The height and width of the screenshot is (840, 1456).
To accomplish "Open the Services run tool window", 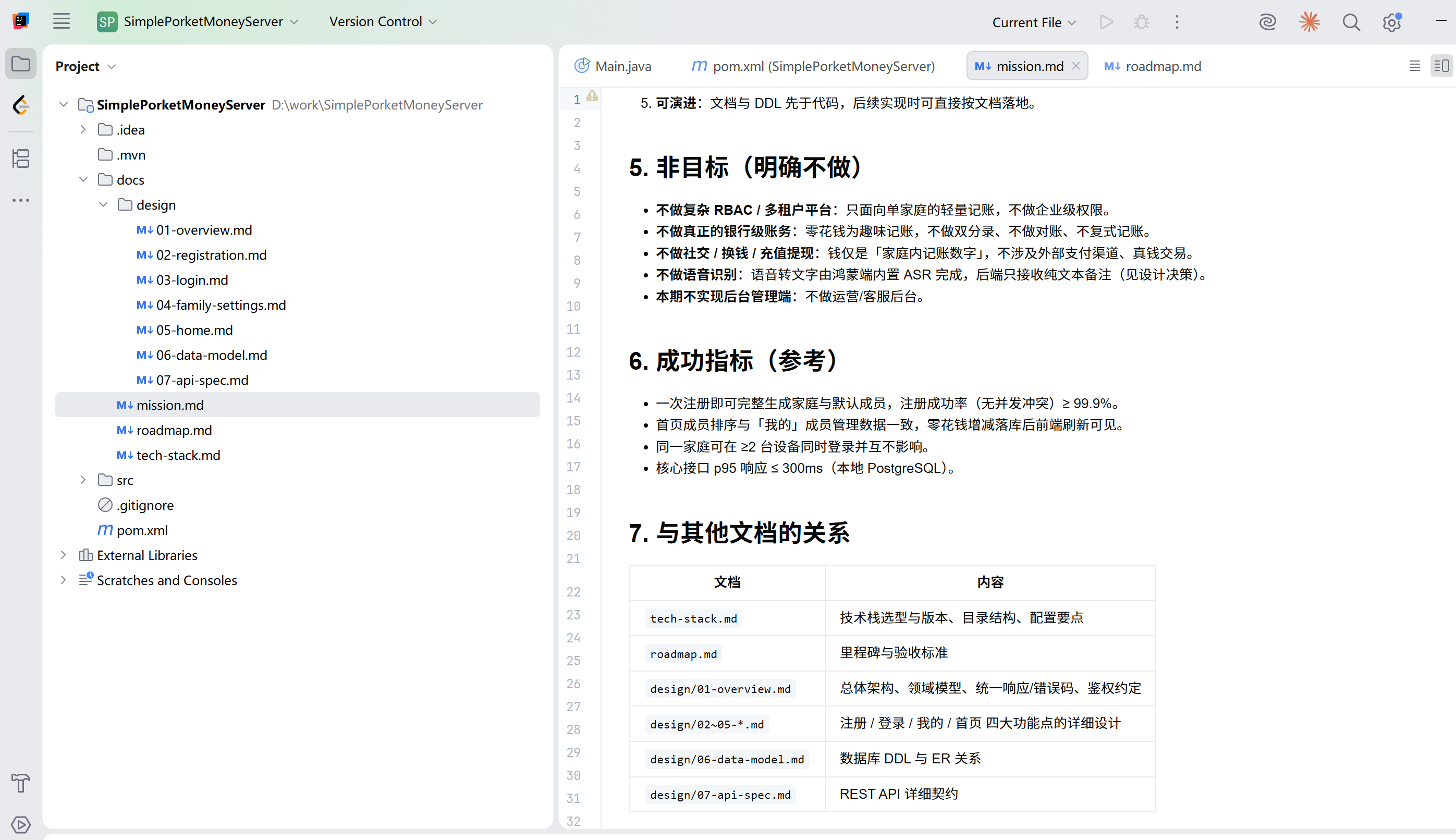I will pyautogui.click(x=21, y=824).
